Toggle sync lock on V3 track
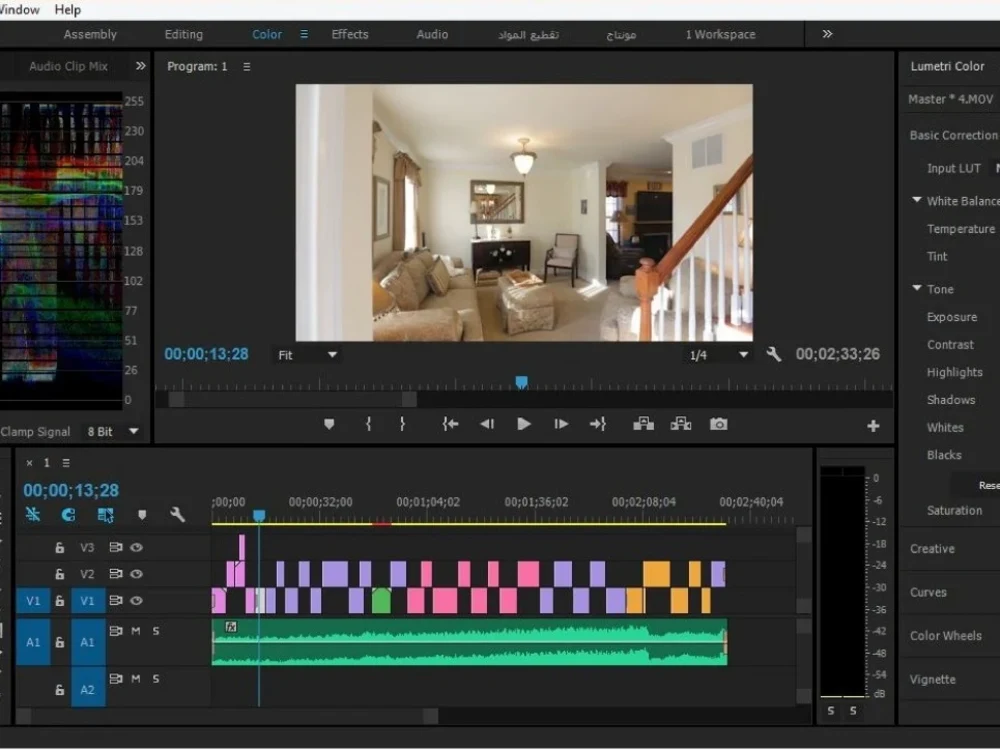 point(115,547)
